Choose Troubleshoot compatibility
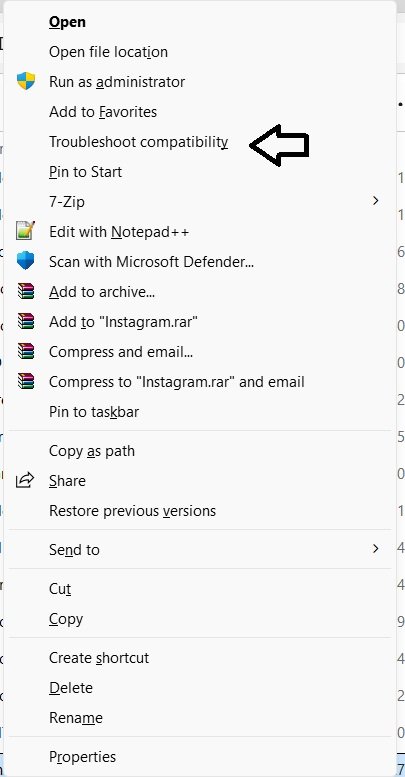 click(139, 142)
